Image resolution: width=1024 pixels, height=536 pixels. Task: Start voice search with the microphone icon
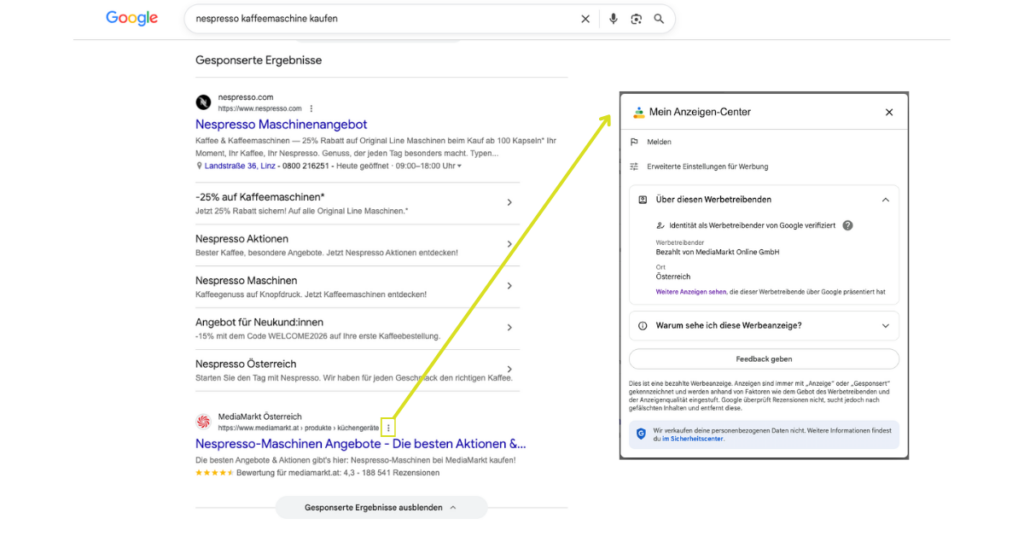(613, 19)
